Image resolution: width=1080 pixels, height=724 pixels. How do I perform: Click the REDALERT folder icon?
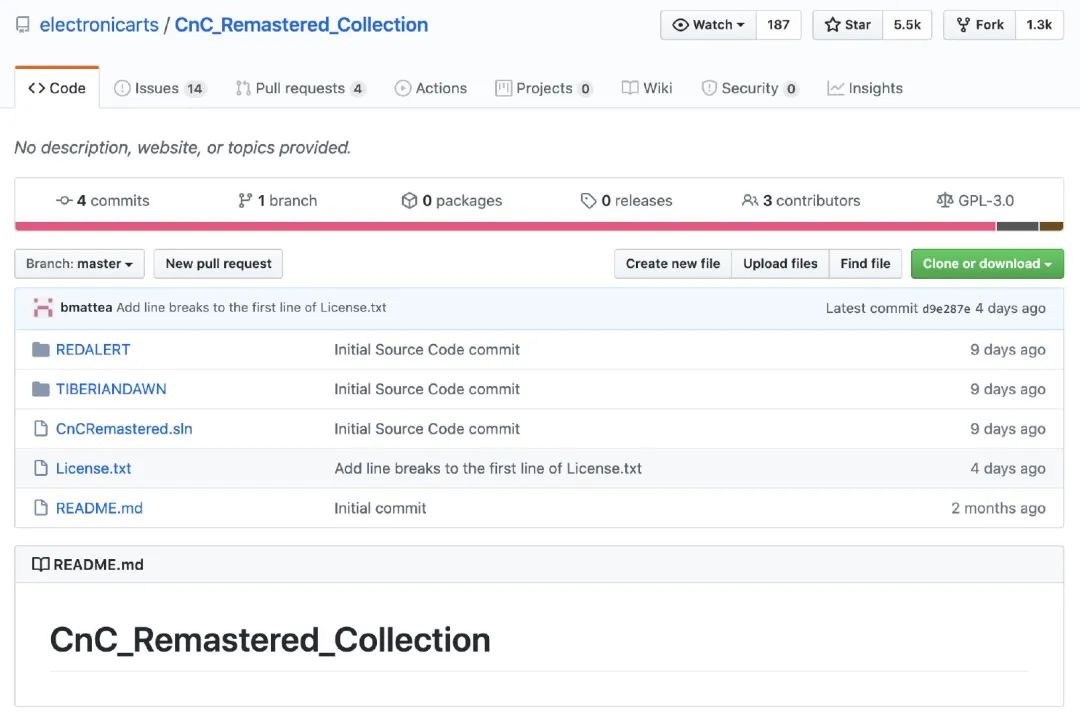[41, 350]
